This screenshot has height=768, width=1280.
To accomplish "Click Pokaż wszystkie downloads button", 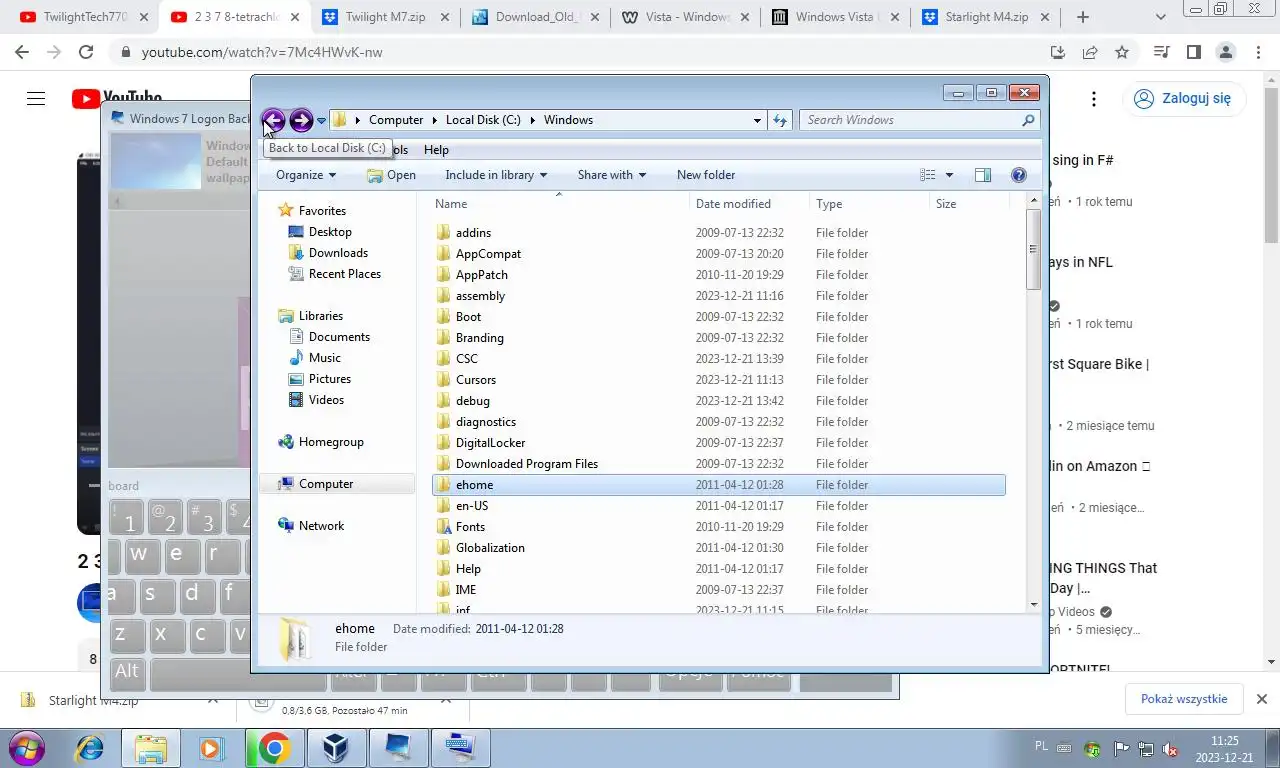I will (x=1184, y=699).
